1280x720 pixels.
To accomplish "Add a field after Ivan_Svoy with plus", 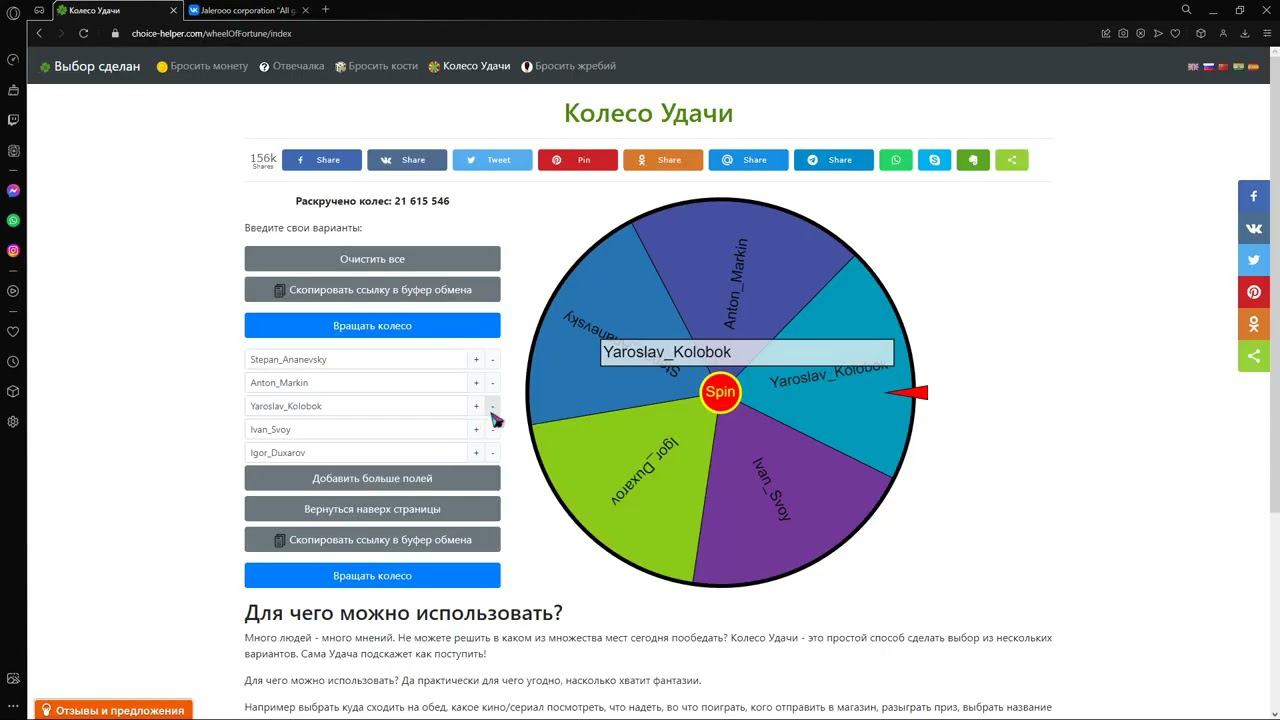I will pyautogui.click(x=476, y=429).
